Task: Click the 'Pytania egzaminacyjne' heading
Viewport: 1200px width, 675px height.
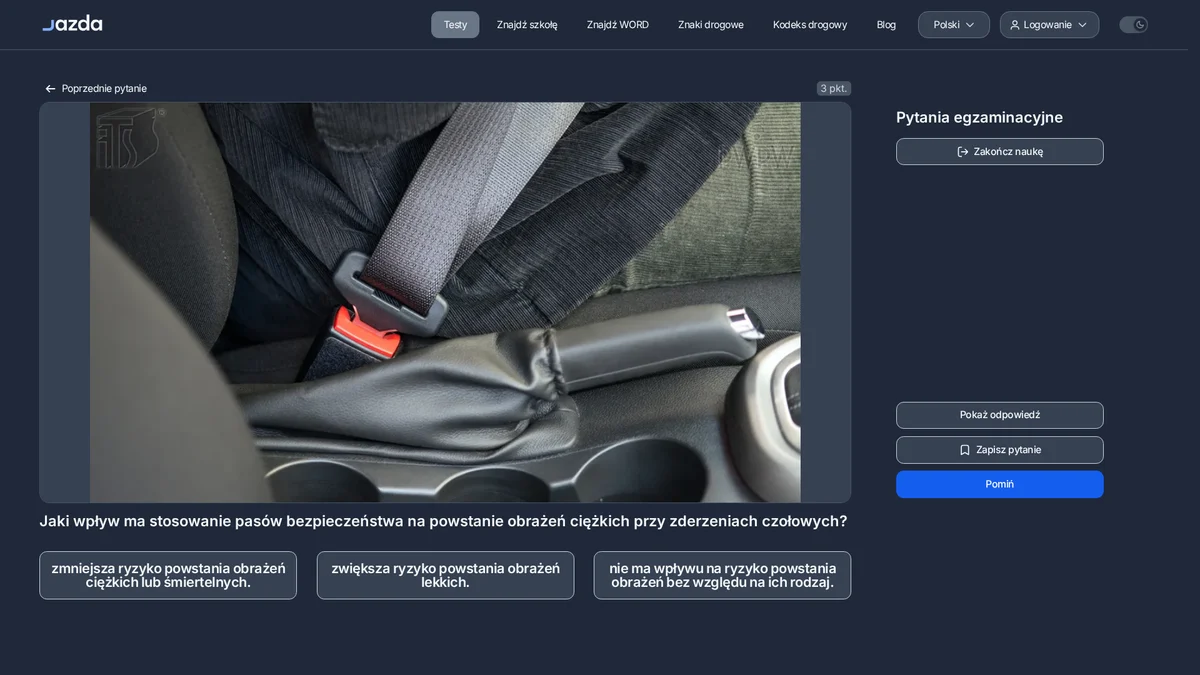Action: click(979, 117)
